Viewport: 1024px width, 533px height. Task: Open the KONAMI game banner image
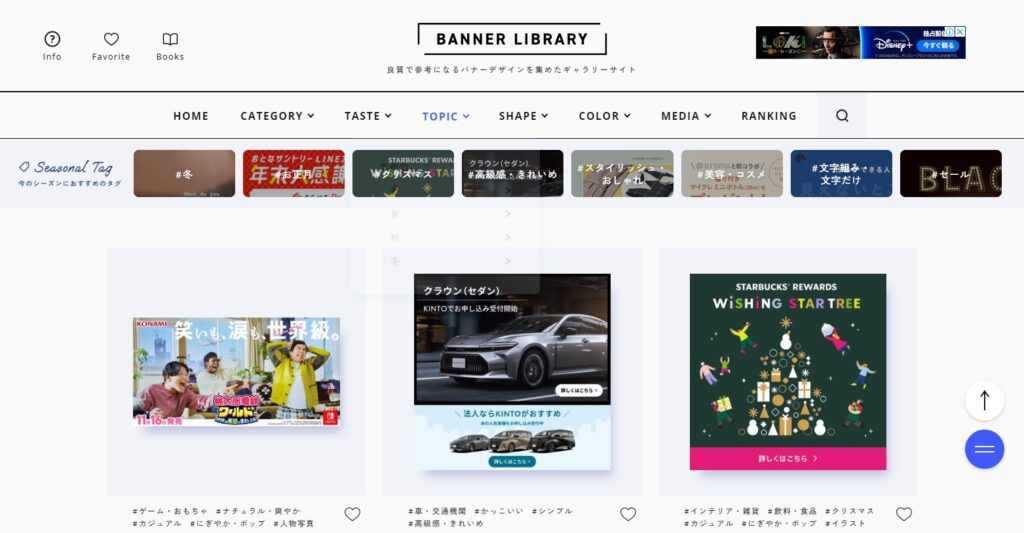[236, 372]
